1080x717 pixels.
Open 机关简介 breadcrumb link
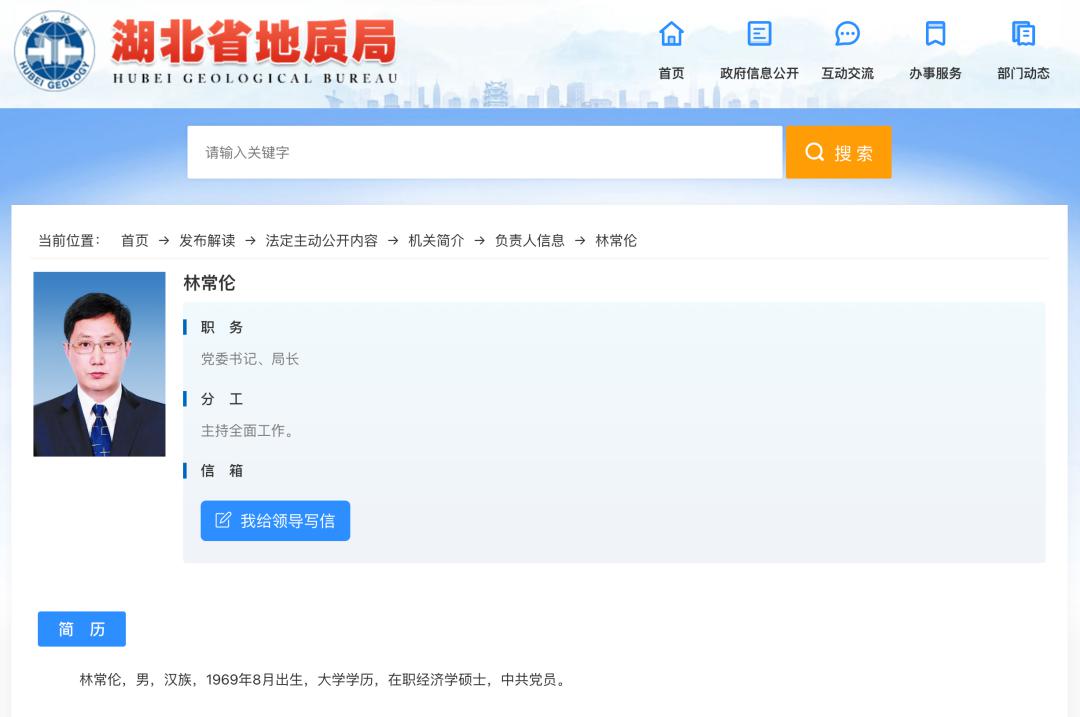pyautogui.click(x=436, y=240)
